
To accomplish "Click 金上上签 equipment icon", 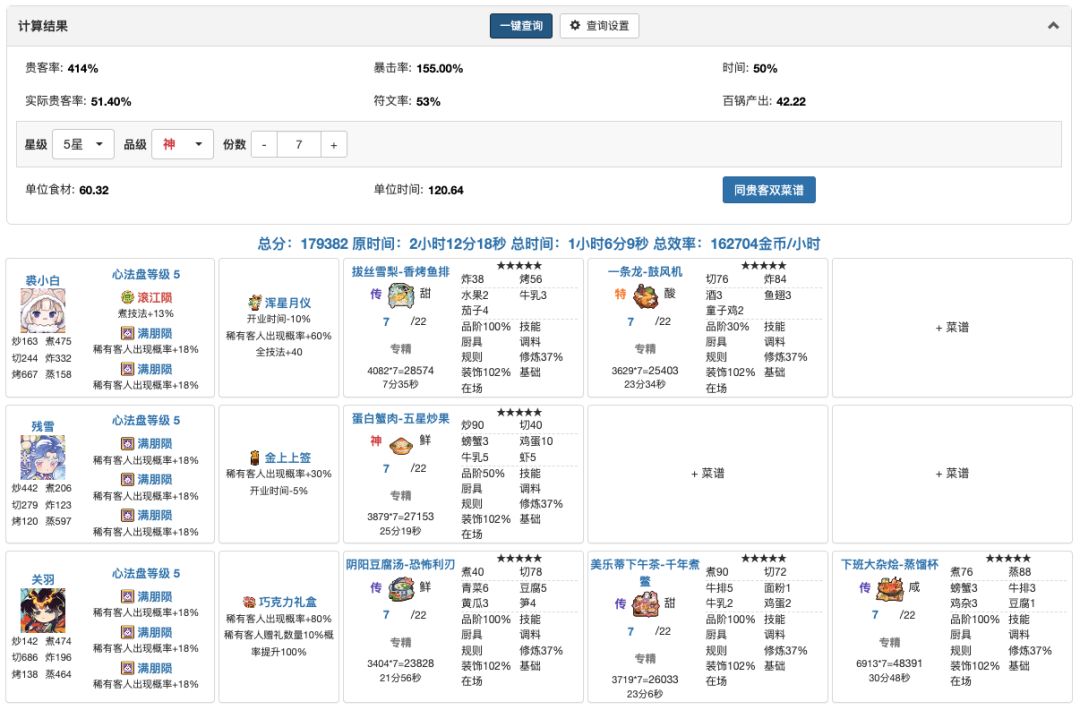I will [255, 457].
